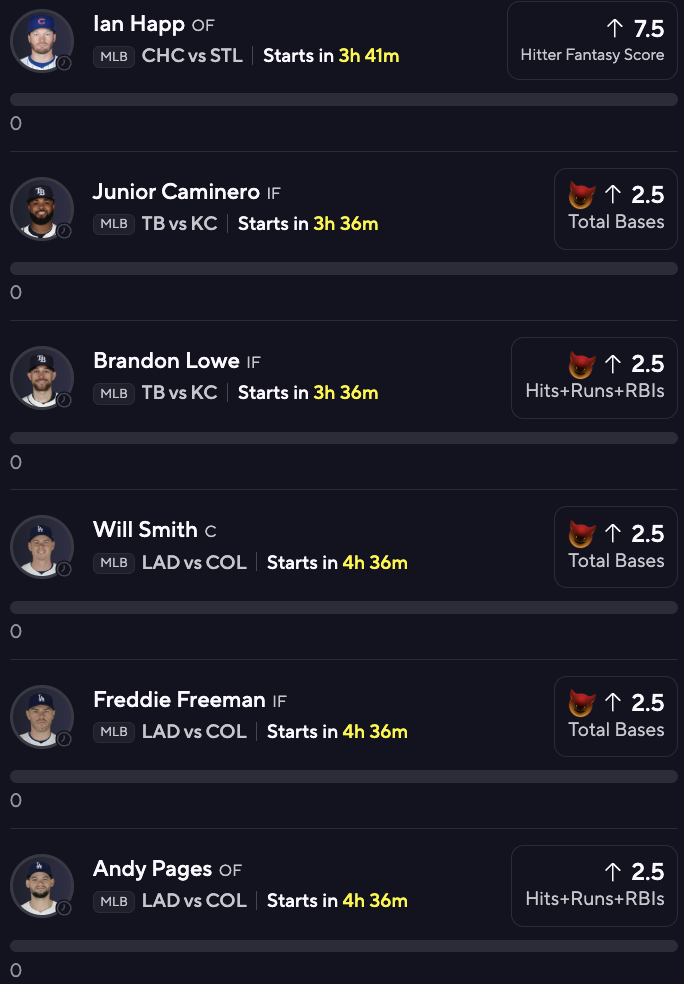Image resolution: width=684 pixels, height=984 pixels.
Task: Open Junior Caminero's player name link
Action: click(176, 192)
